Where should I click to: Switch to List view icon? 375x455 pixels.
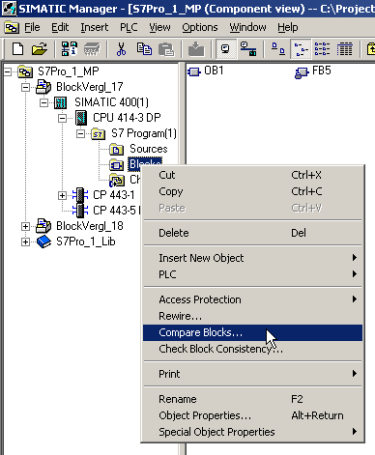322,49
